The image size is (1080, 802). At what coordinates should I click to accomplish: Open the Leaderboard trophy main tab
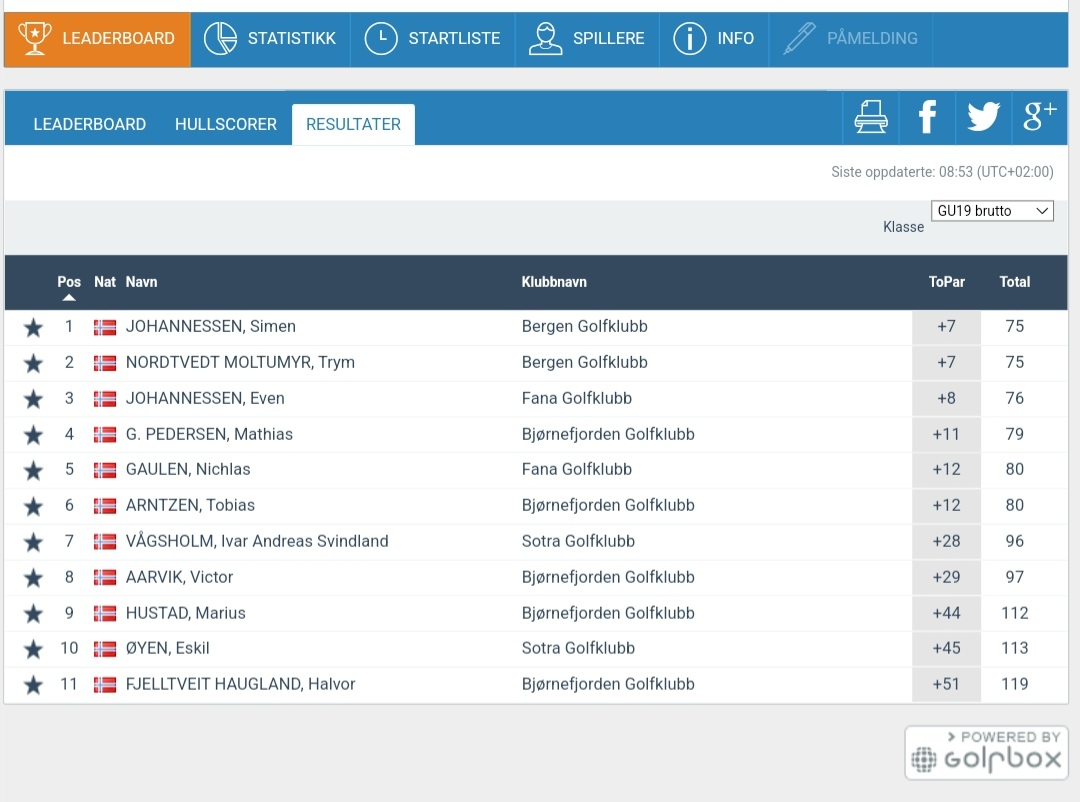(97, 39)
